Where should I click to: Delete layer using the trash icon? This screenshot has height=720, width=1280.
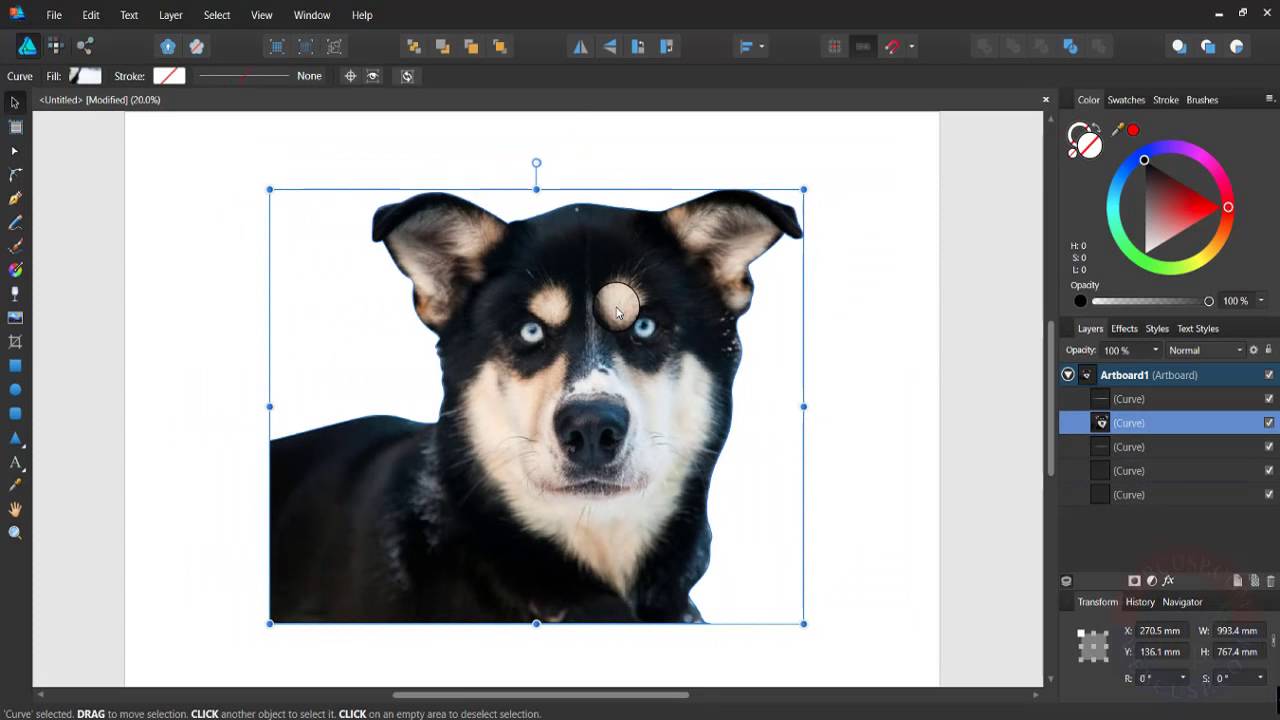(1271, 581)
